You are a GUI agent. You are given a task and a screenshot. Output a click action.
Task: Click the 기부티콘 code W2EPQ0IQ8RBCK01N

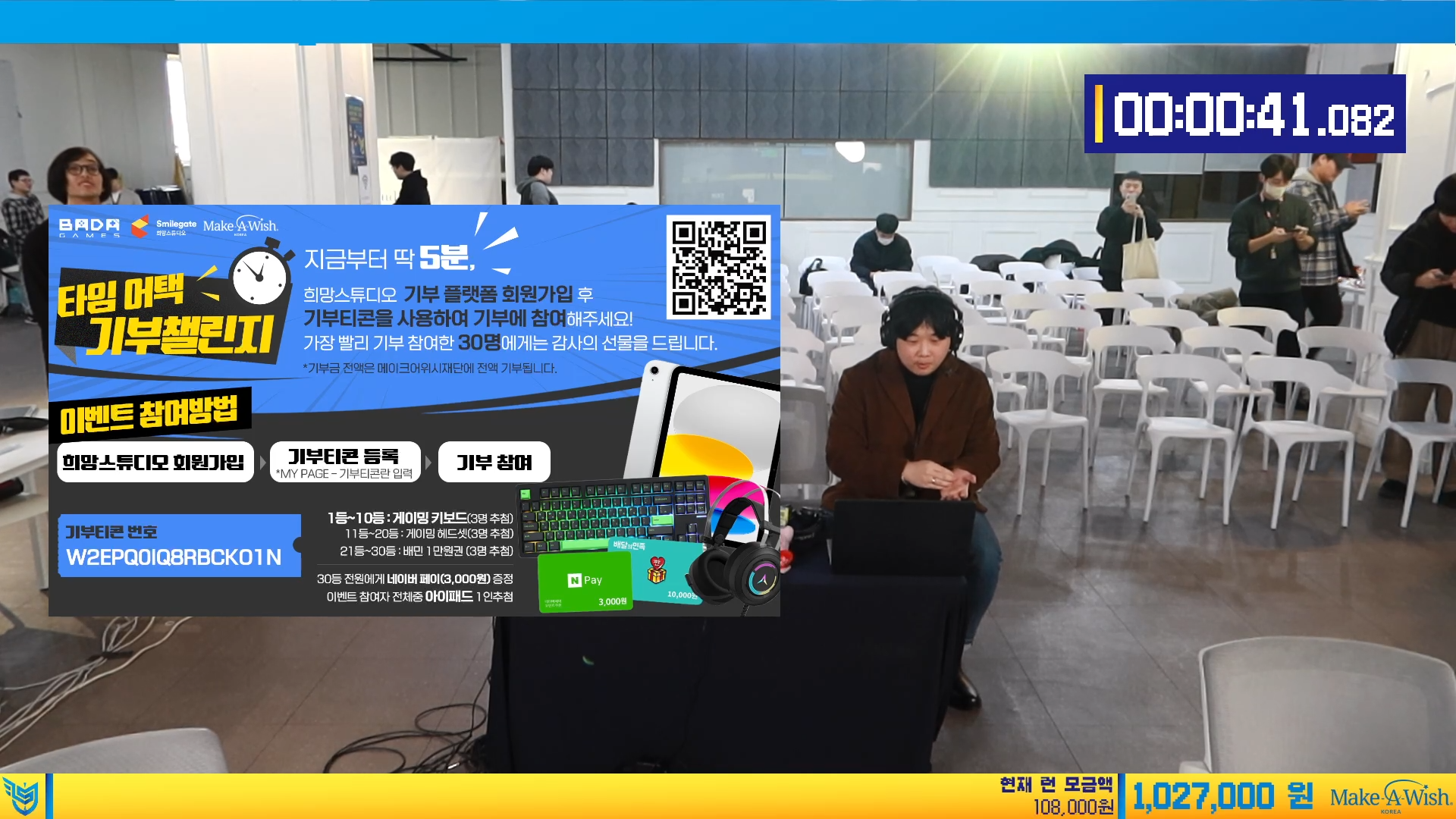tap(174, 557)
